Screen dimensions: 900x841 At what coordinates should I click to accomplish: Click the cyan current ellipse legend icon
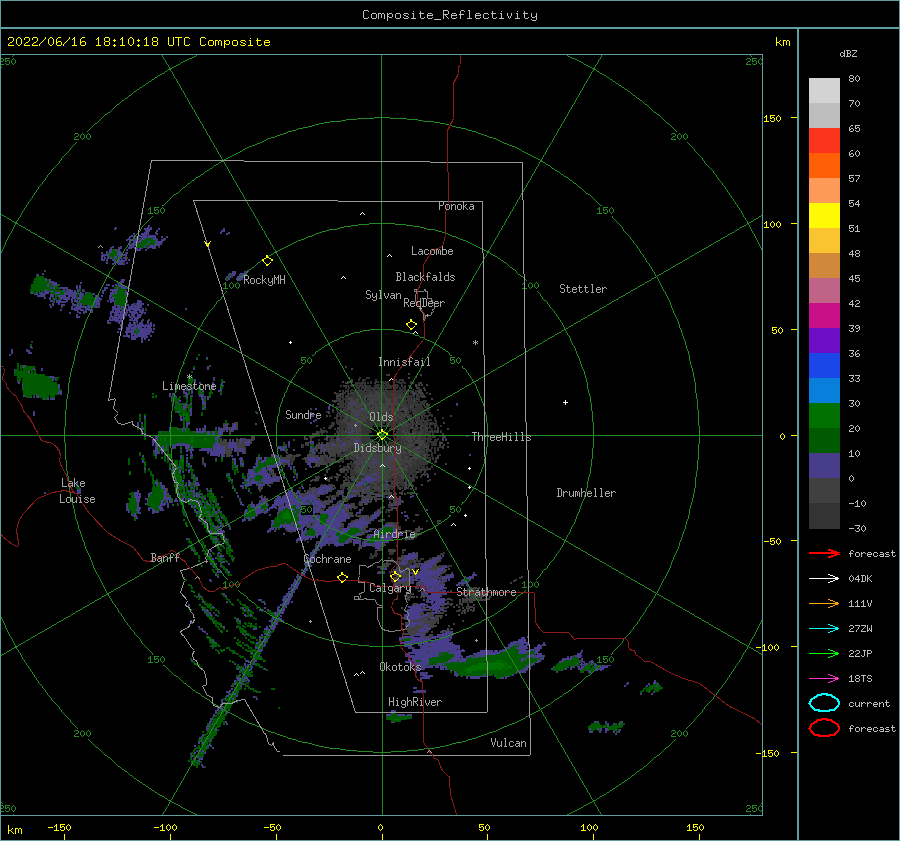point(824,703)
